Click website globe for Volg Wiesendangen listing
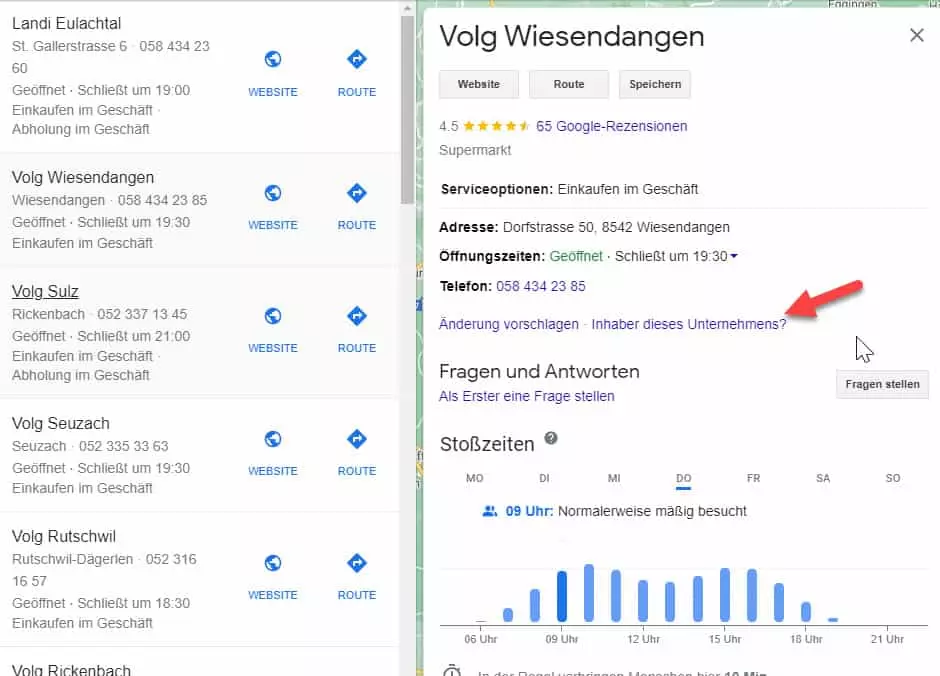The height and width of the screenshot is (676, 940). pyautogui.click(x=273, y=193)
